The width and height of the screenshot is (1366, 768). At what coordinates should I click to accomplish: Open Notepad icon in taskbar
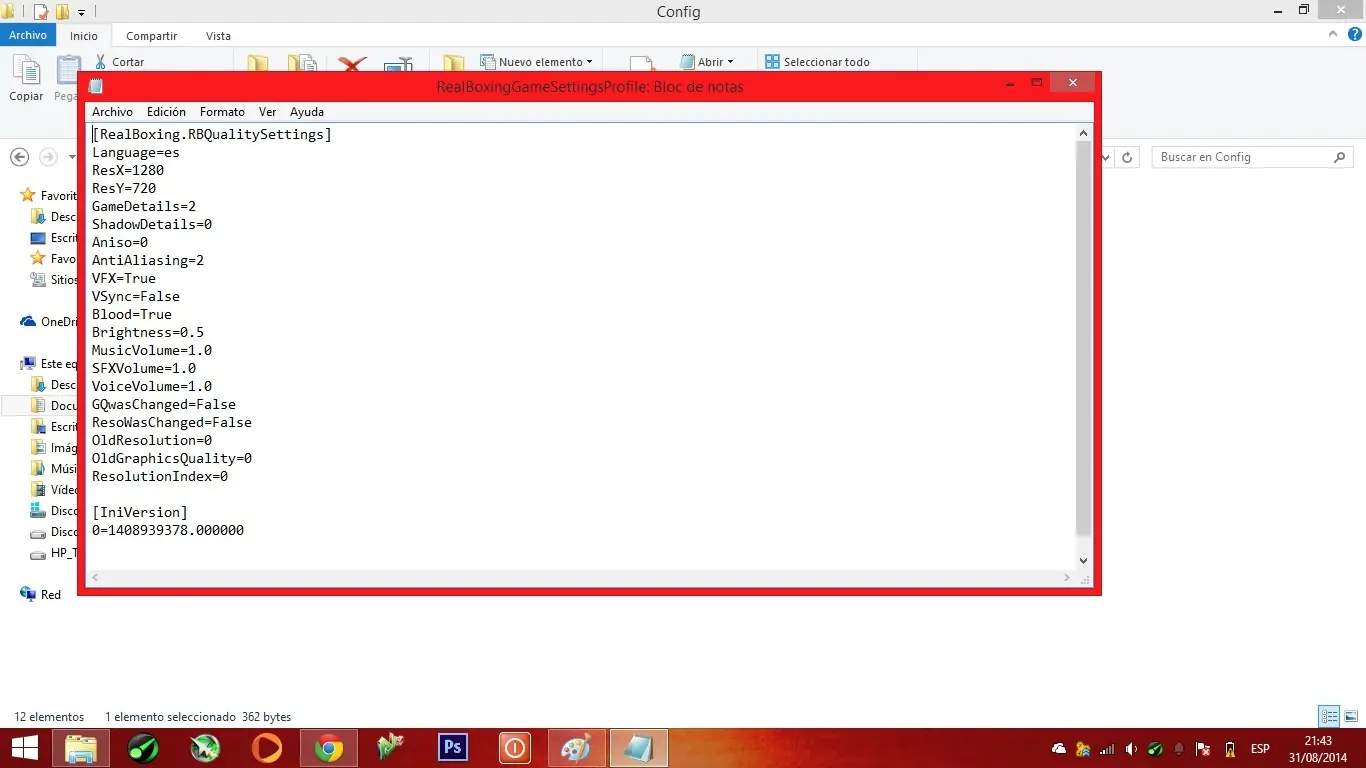(x=638, y=748)
